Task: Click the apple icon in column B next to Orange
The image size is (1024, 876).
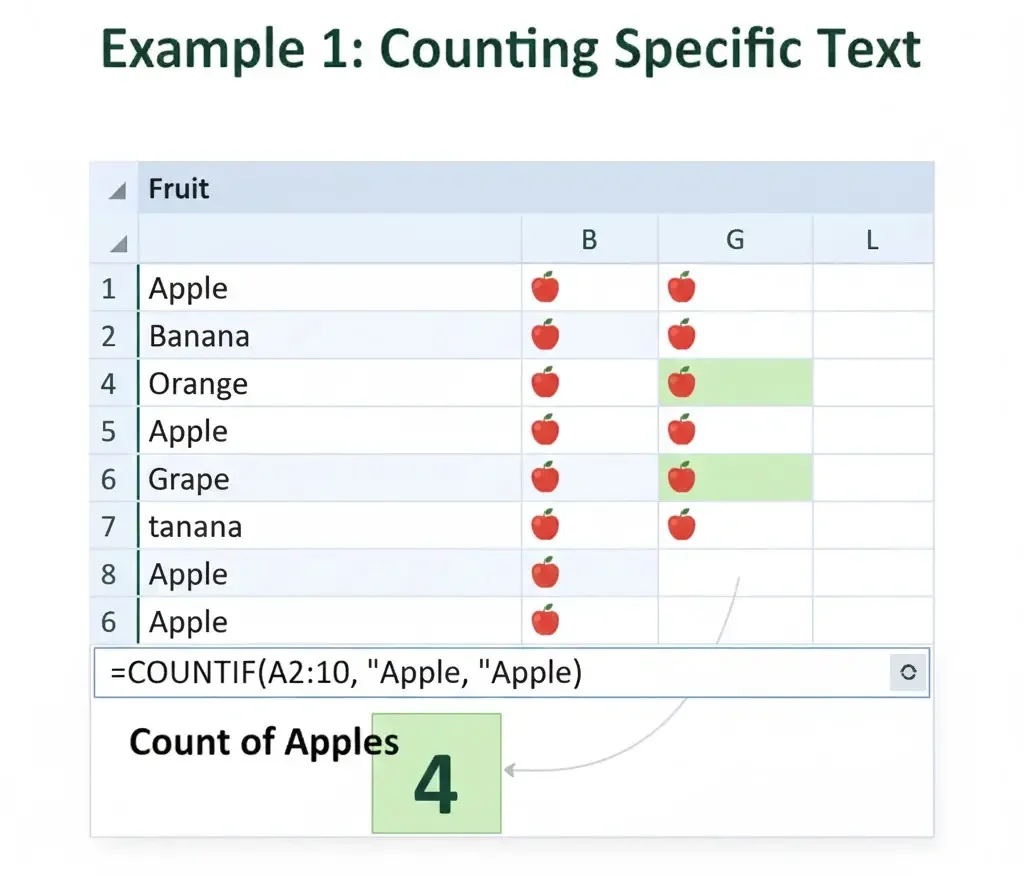Action: point(545,383)
